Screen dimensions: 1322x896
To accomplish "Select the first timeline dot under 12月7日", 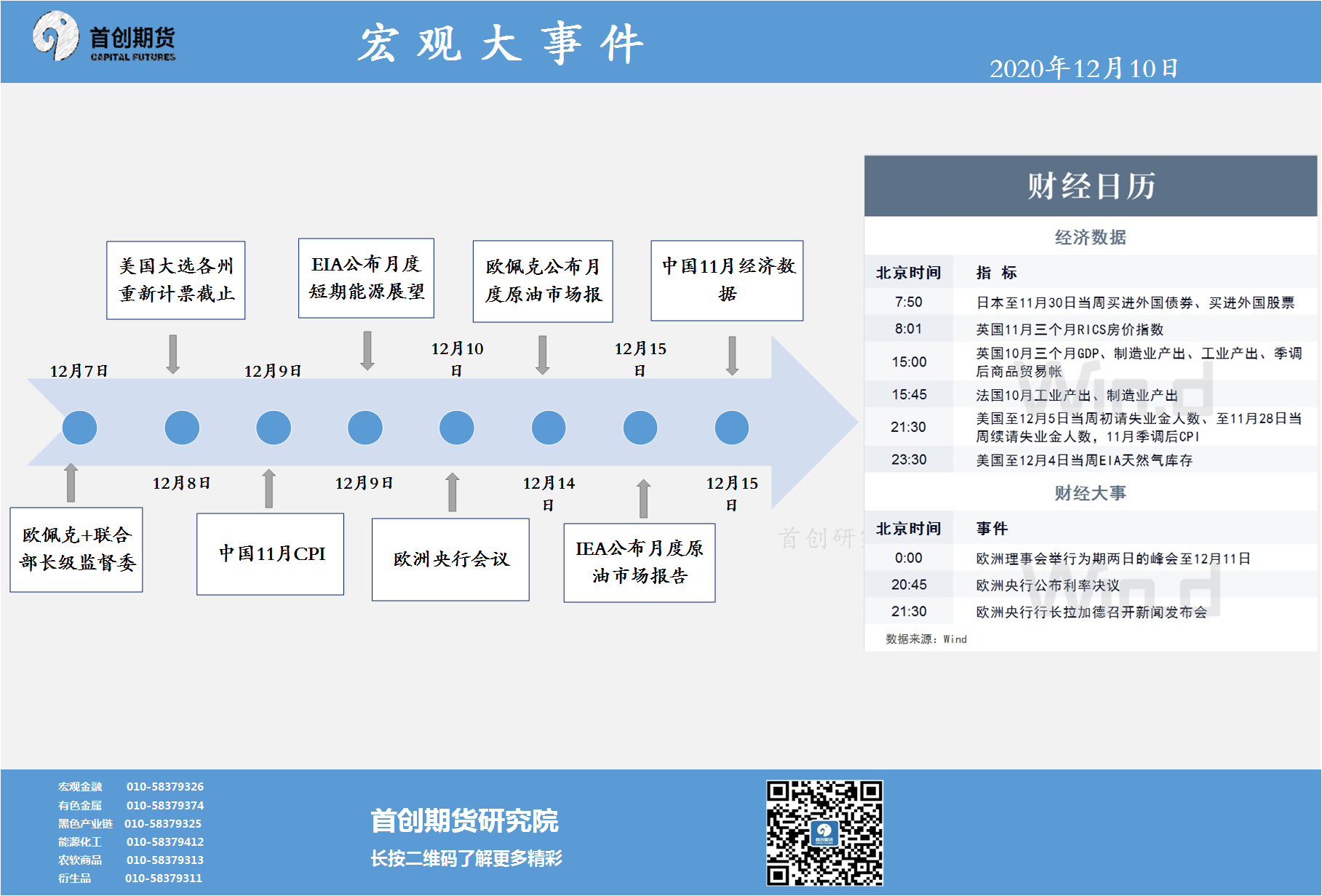I will [79, 428].
